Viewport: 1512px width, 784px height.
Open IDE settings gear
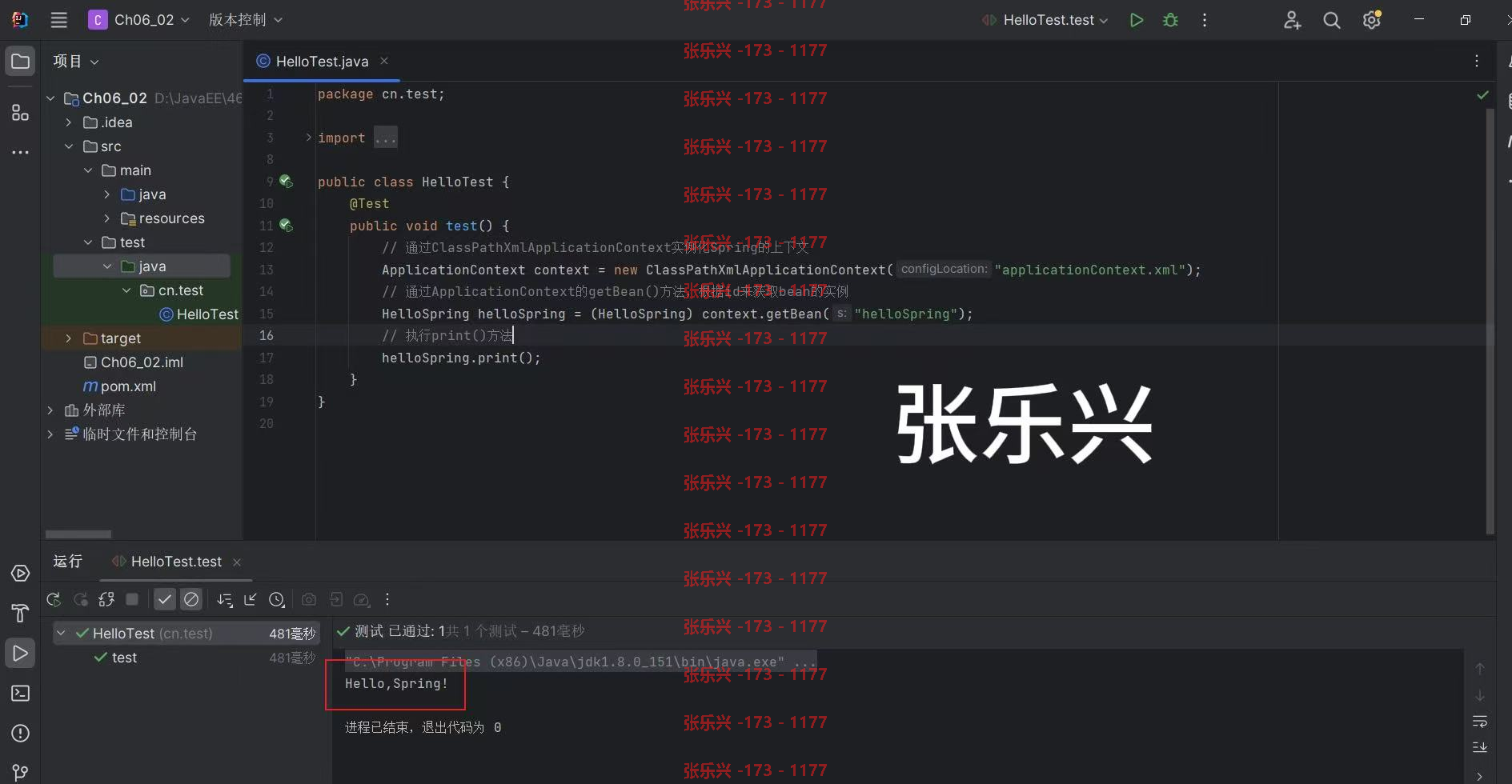[x=1372, y=20]
